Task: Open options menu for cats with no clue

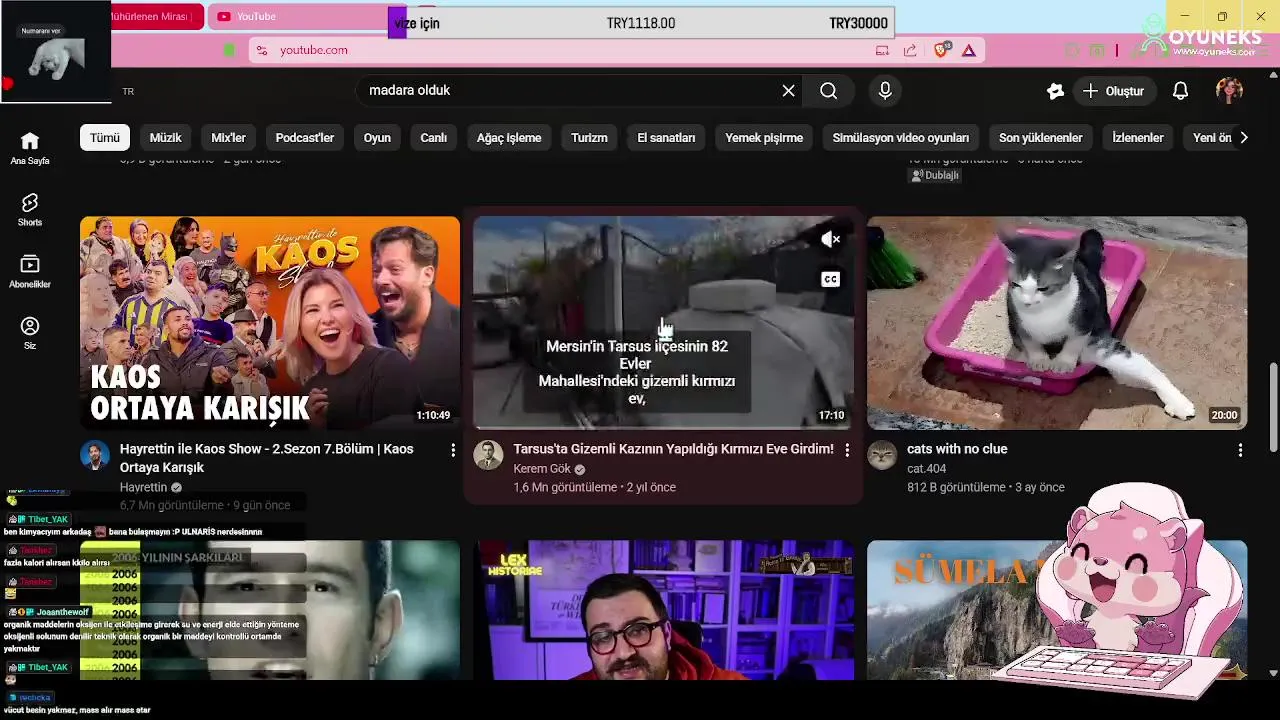Action: [1240, 450]
